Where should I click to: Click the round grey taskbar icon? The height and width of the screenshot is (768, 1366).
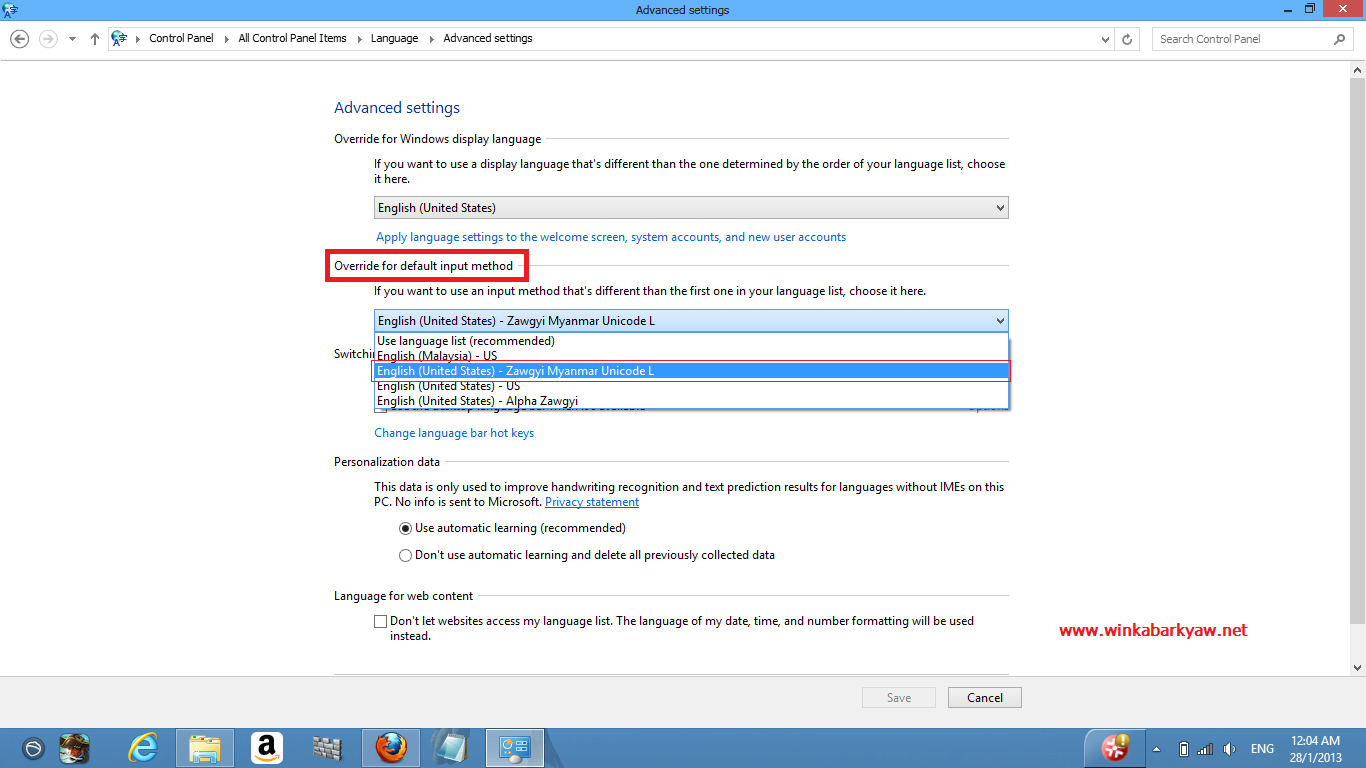click(x=34, y=748)
